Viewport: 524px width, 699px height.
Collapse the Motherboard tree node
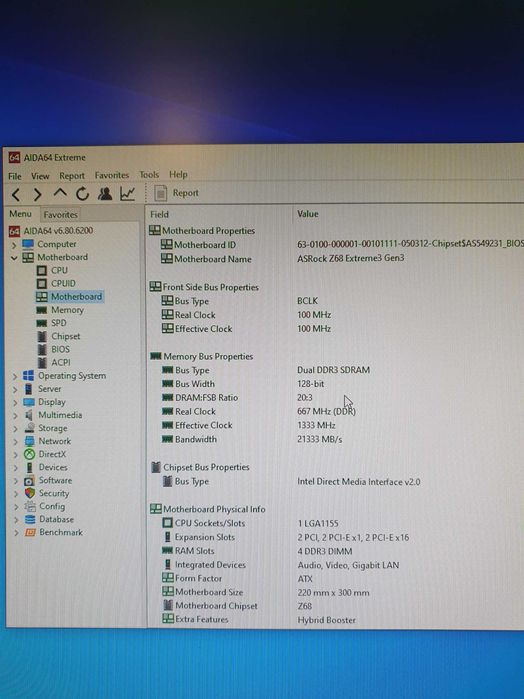point(14,258)
